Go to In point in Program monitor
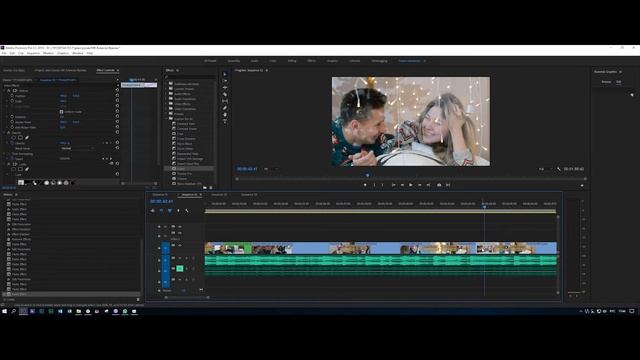 [x=393, y=185]
